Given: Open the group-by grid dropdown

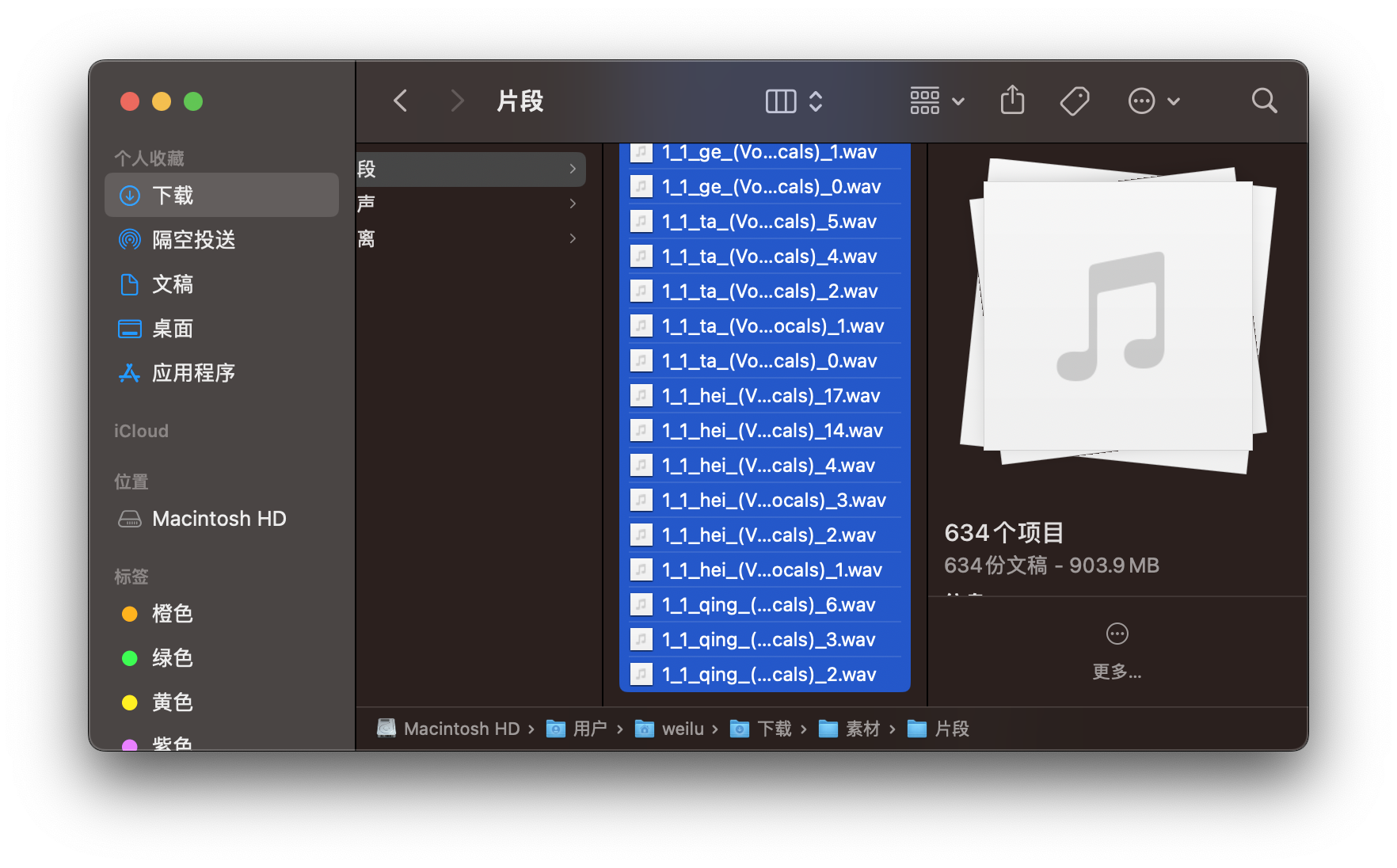Looking at the screenshot, I should (x=938, y=101).
